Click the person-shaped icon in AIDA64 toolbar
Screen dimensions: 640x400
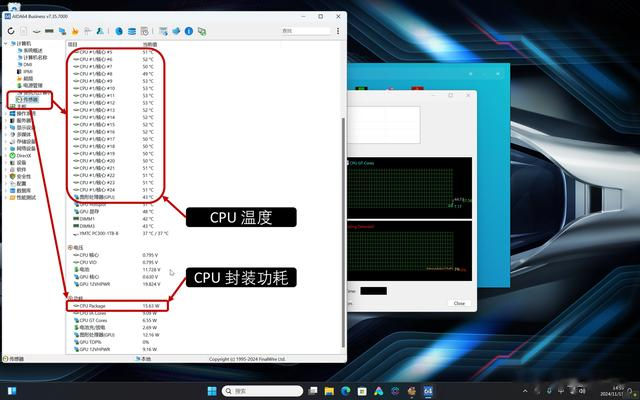click(x=100, y=31)
